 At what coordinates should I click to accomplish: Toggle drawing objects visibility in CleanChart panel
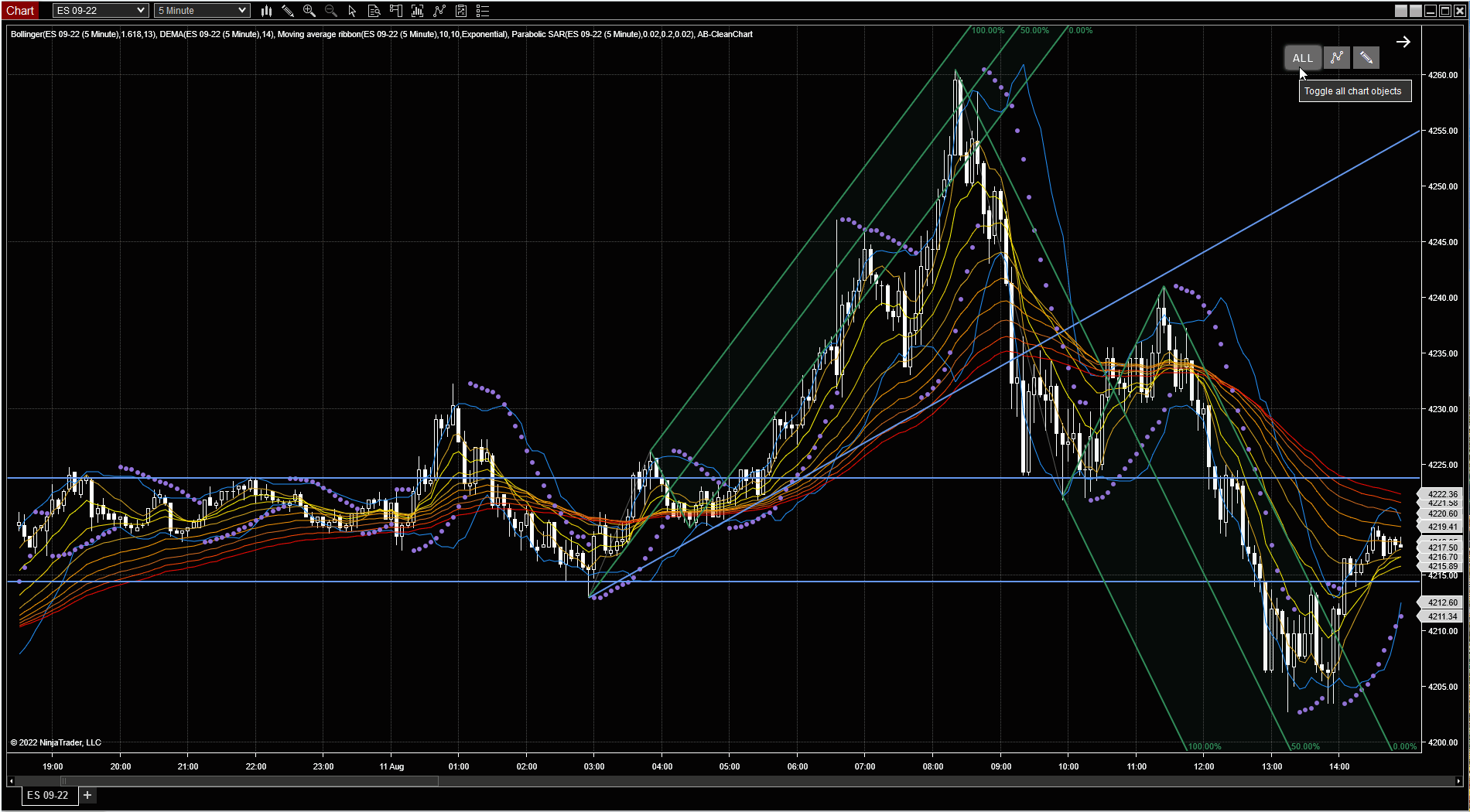point(1366,58)
